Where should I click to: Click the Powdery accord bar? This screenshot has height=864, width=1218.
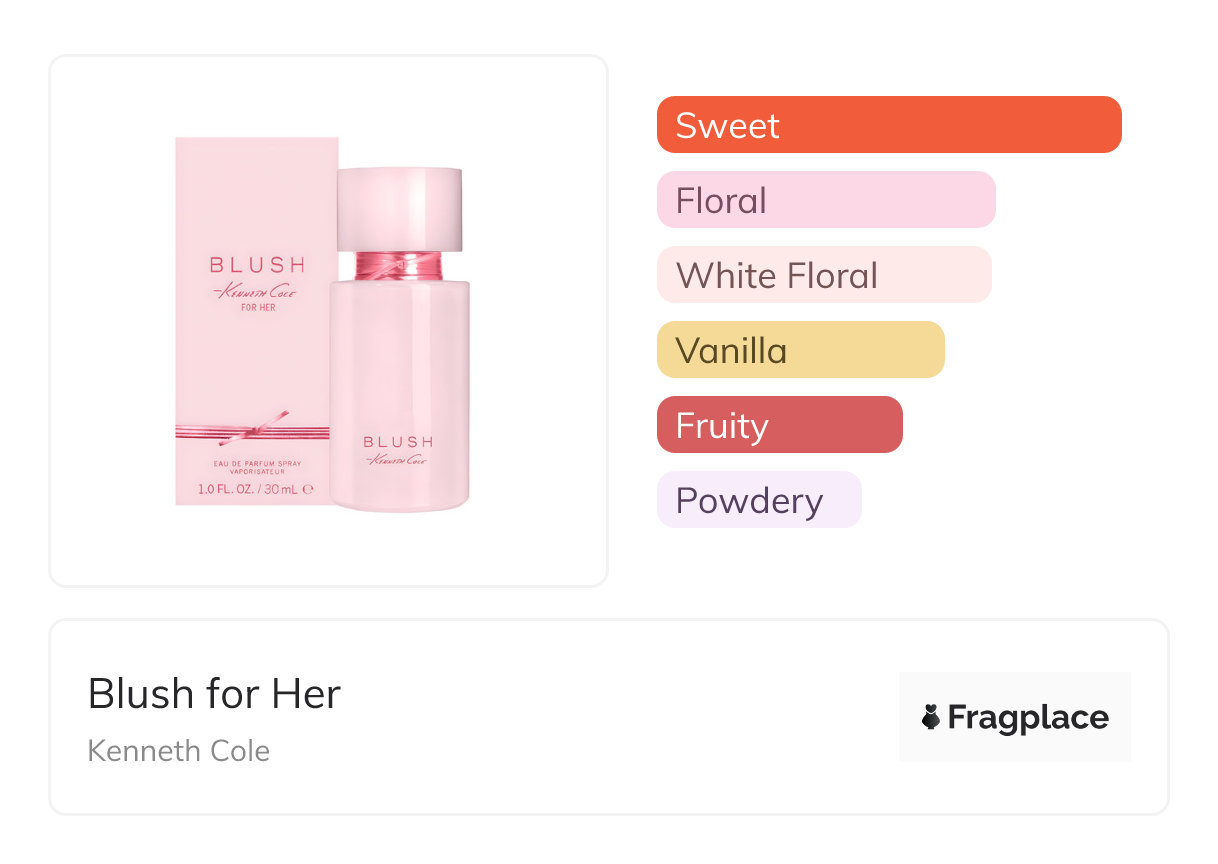click(x=758, y=500)
